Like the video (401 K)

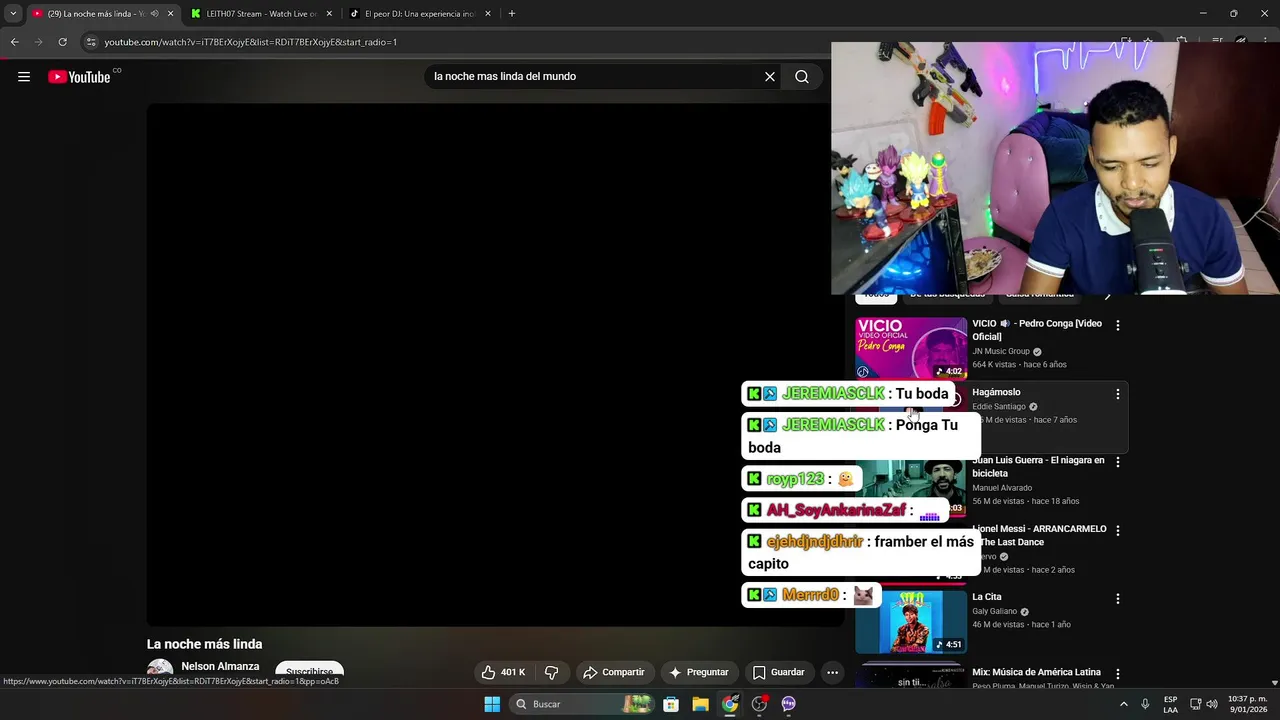pyautogui.click(x=502, y=672)
